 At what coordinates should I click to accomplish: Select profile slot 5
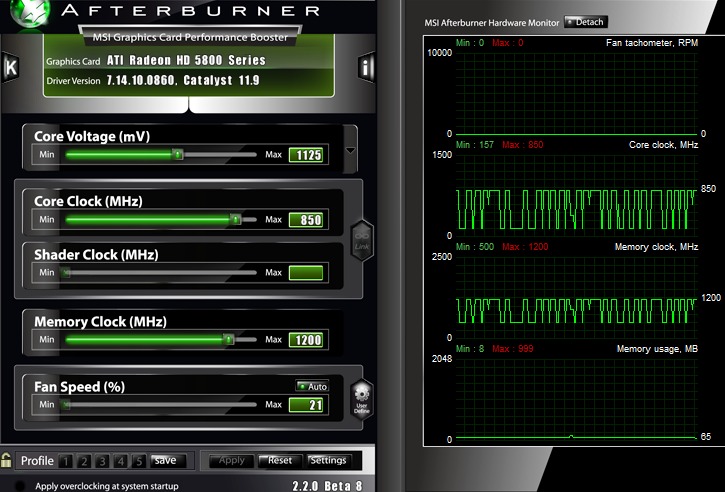click(x=139, y=461)
